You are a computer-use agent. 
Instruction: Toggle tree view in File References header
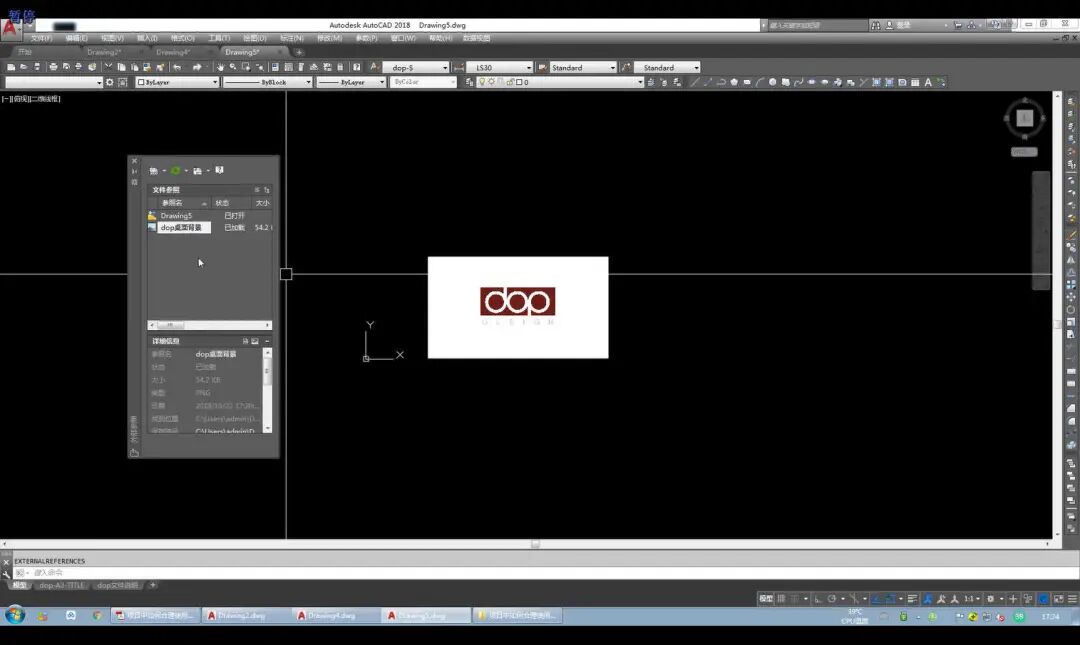(267, 190)
